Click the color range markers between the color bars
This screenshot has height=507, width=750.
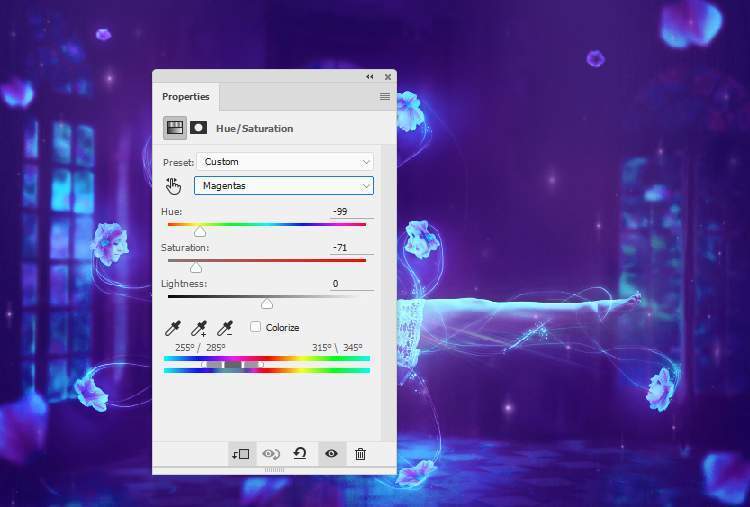pyautogui.click(x=232, y=364)
